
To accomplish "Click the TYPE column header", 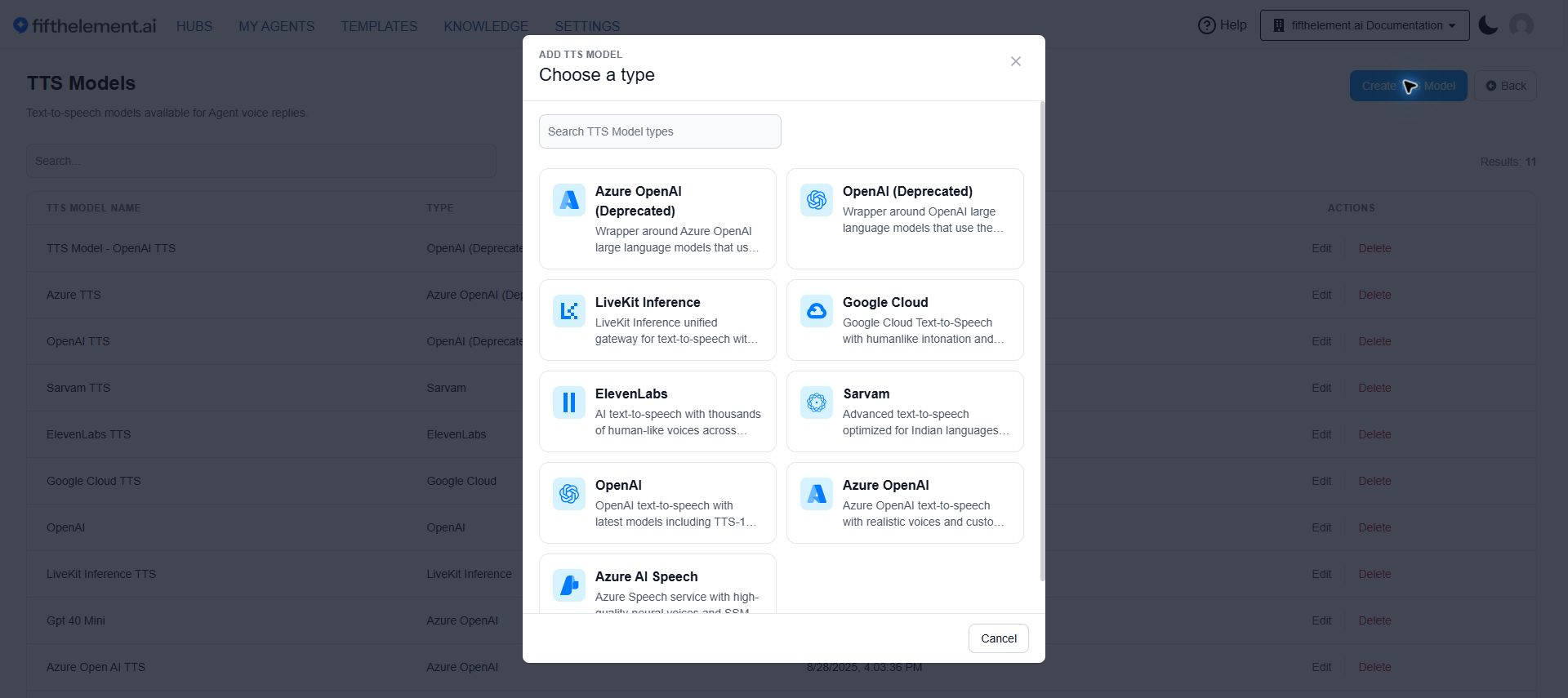I will pyautogui.click(x=440, y=208).
